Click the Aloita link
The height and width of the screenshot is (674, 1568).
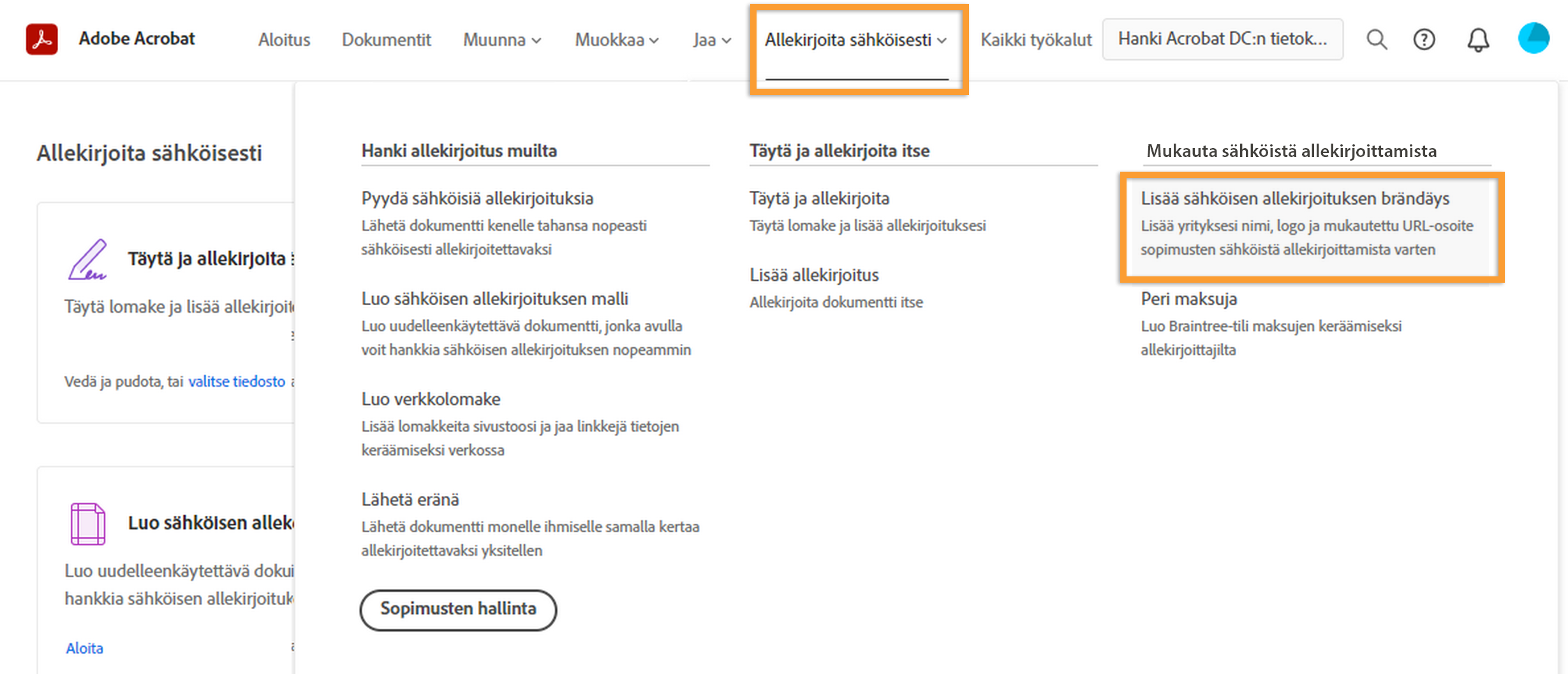pos(84,648)
